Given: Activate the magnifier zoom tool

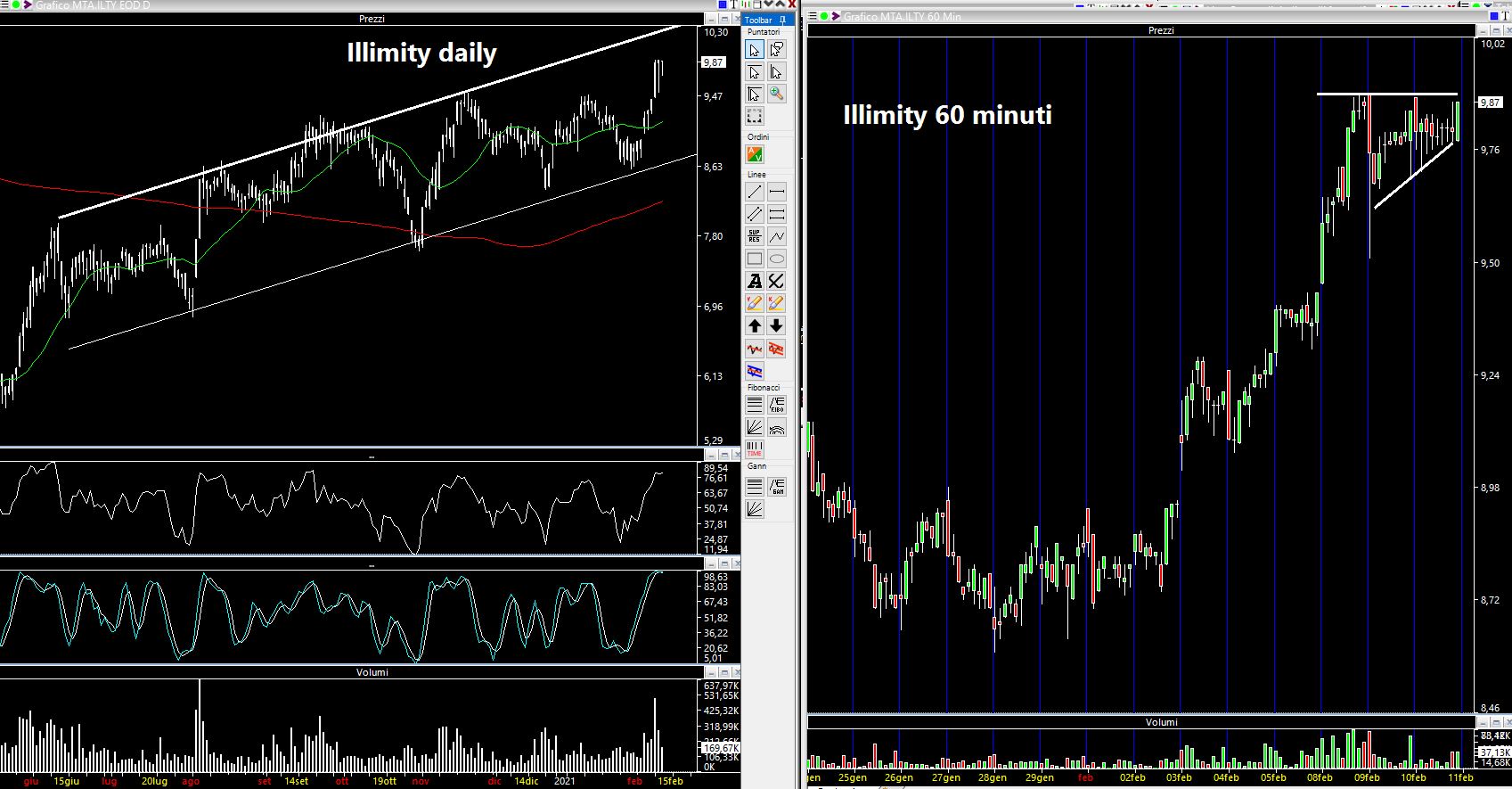Looking at the screenshot, I should point(777,94).
